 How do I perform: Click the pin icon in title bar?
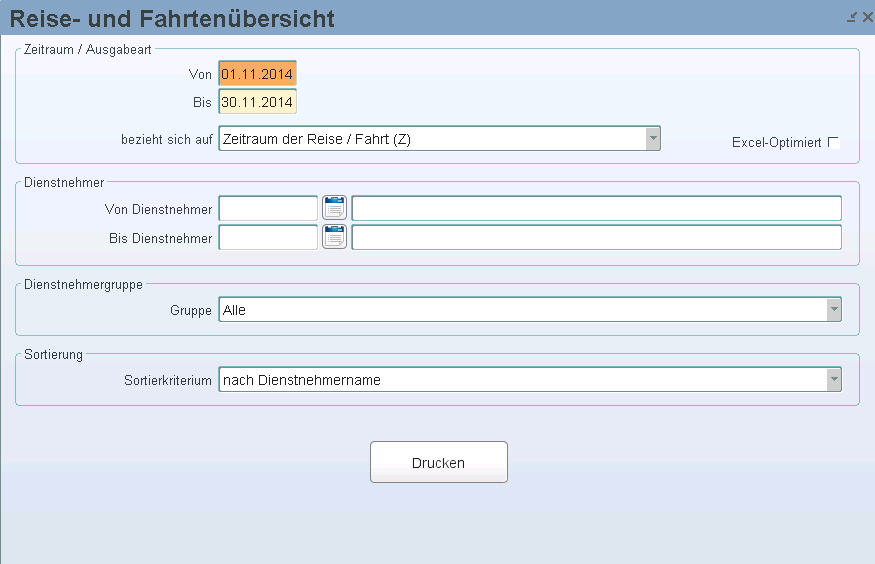852,17
